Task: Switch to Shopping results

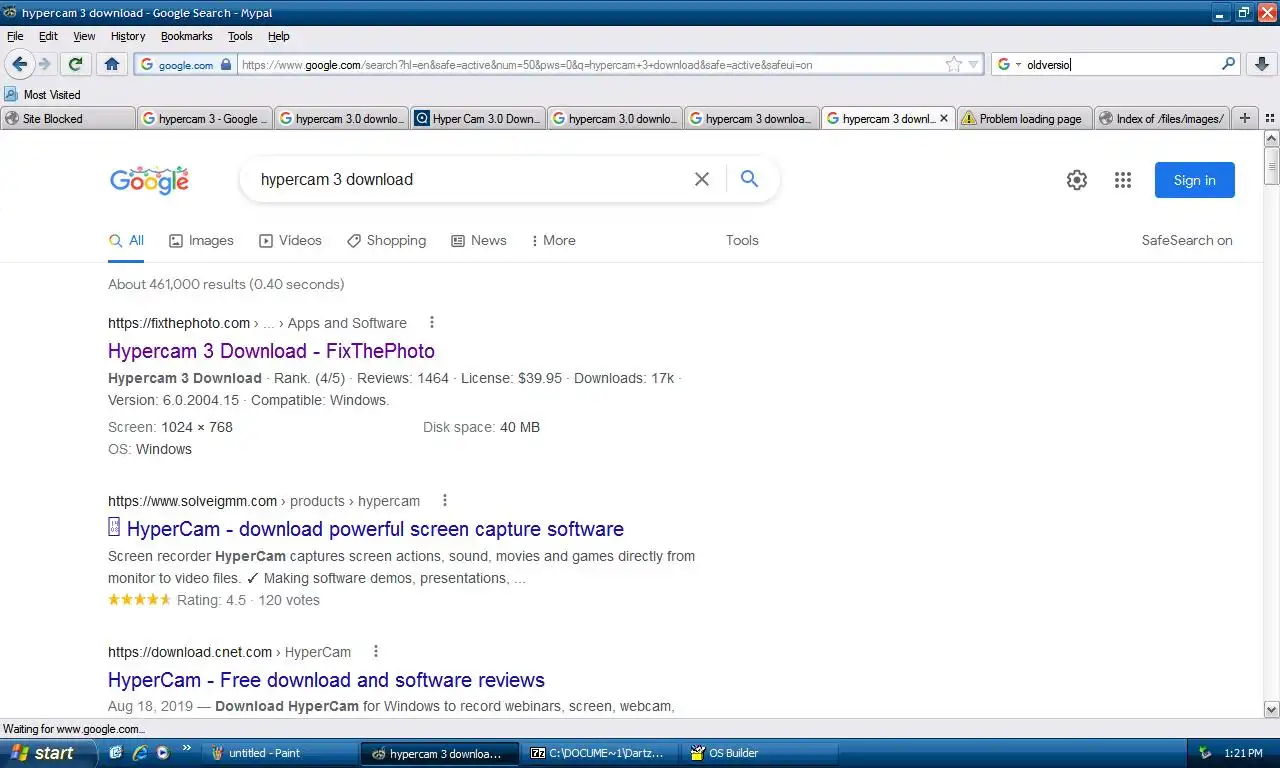Action: coord(386,240)
